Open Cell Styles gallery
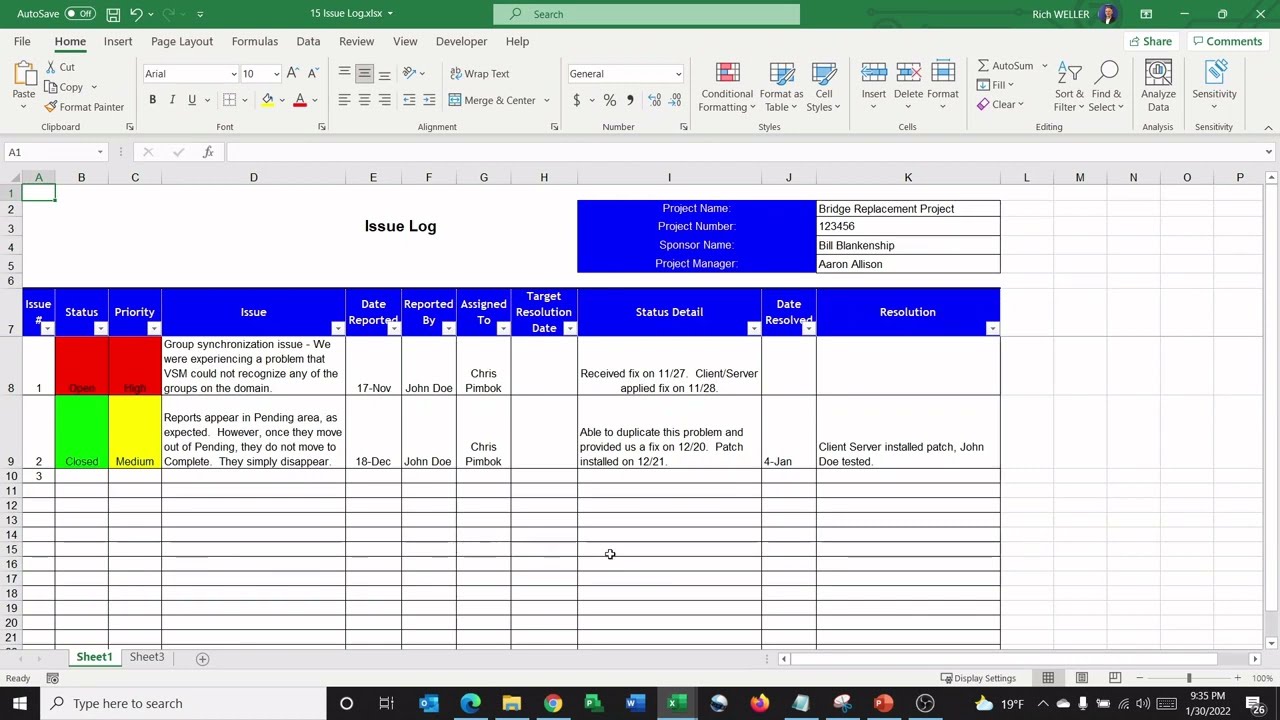Image resolution: width=1280 pixels, height=720 pixels. click(x=824, y=88)
